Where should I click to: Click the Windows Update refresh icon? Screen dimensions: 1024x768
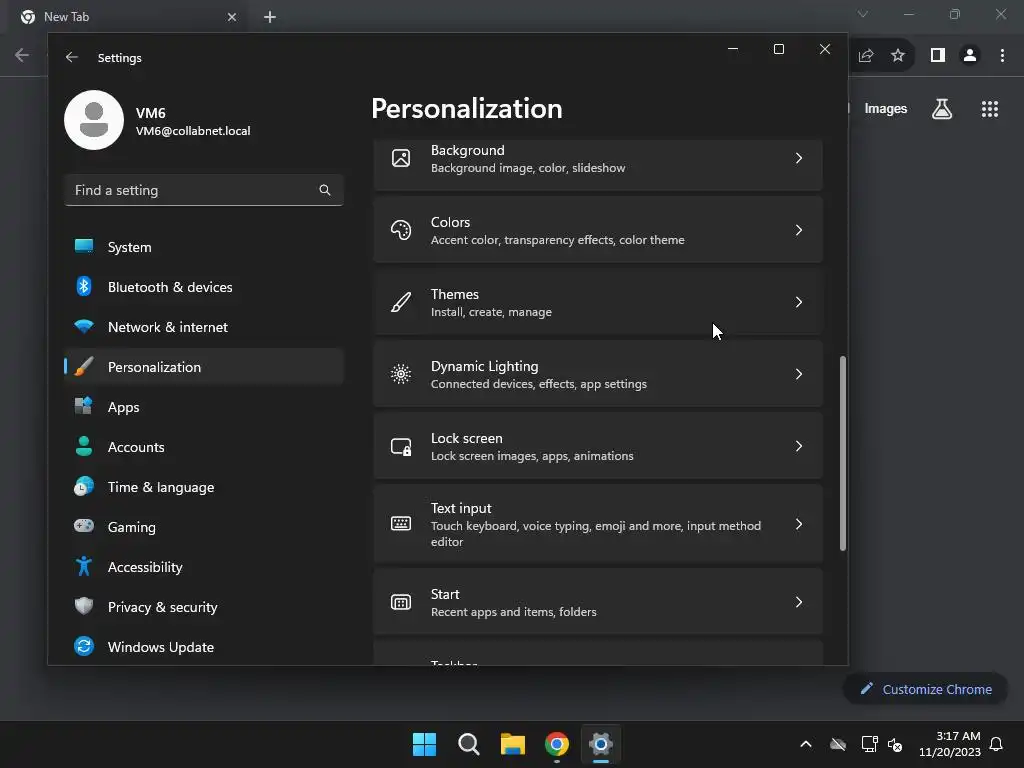click(x=84, y=646)
